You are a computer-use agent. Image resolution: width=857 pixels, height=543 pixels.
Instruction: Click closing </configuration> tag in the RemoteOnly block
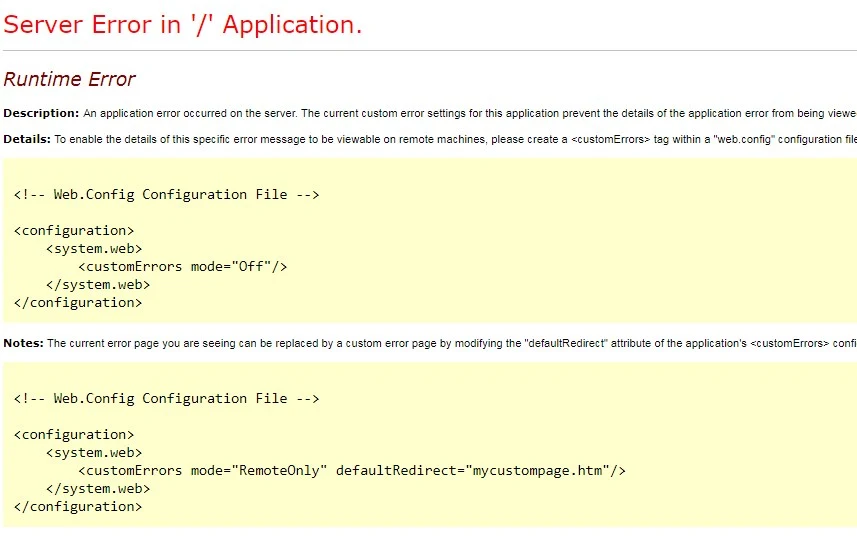pos(78,507)
